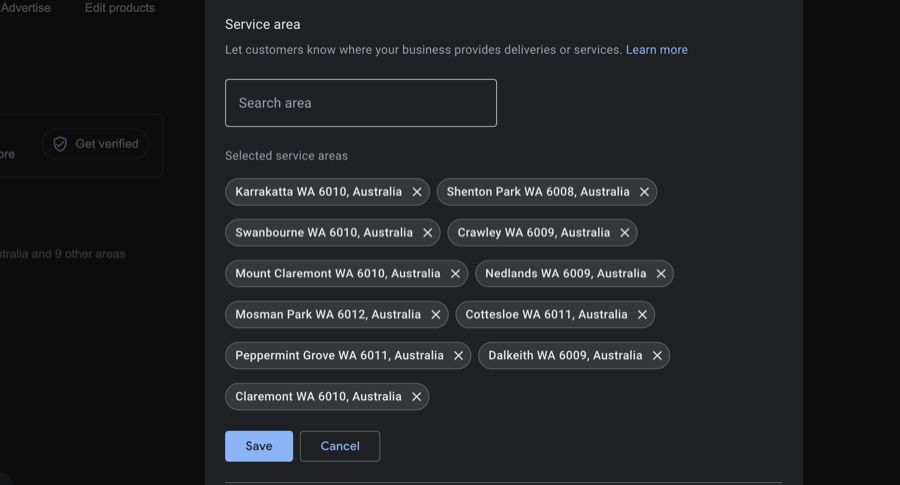
Task: Select the Peppermint Grove WA 6011 chip label
Action: (339, 356)
